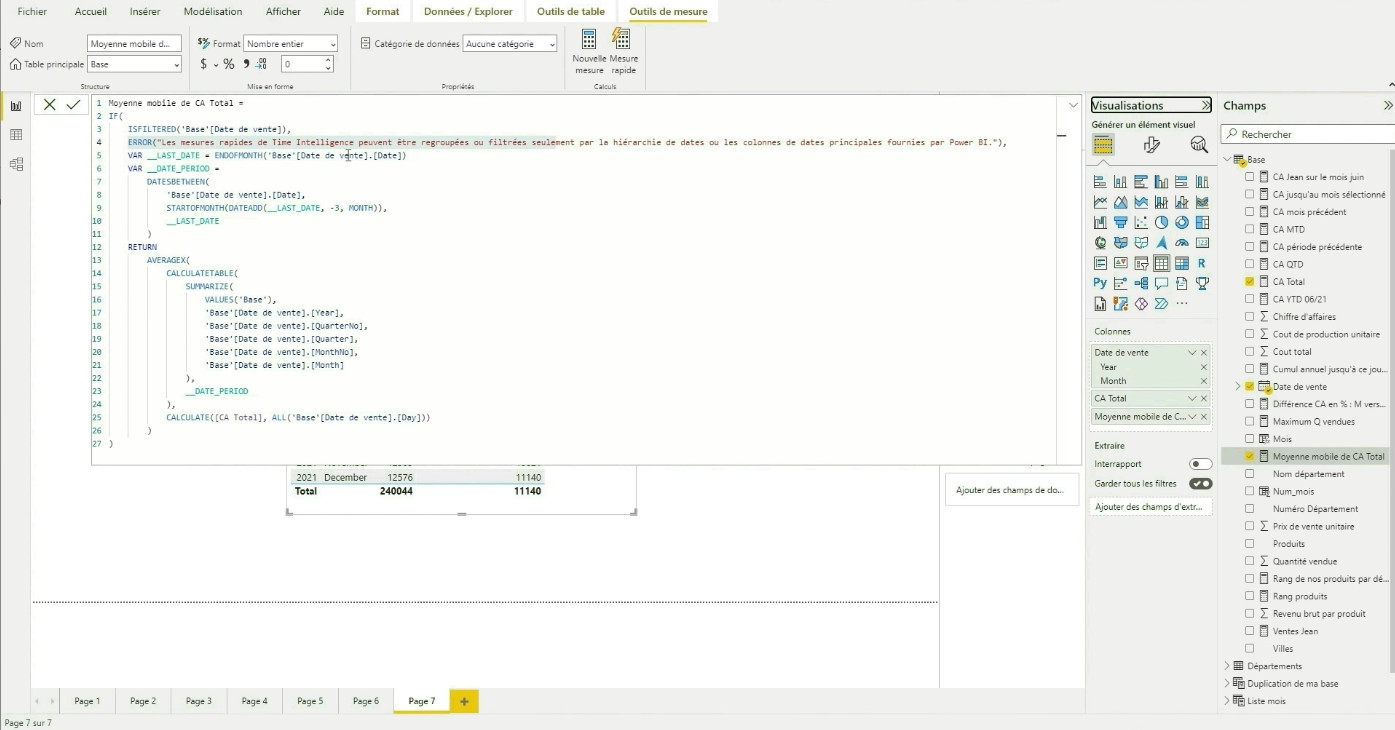The height and width of the screenshot is (730, 1395).
Task: Remove Month from Colonnes well
Action: pyautogui.click(x=1204, y=381)
